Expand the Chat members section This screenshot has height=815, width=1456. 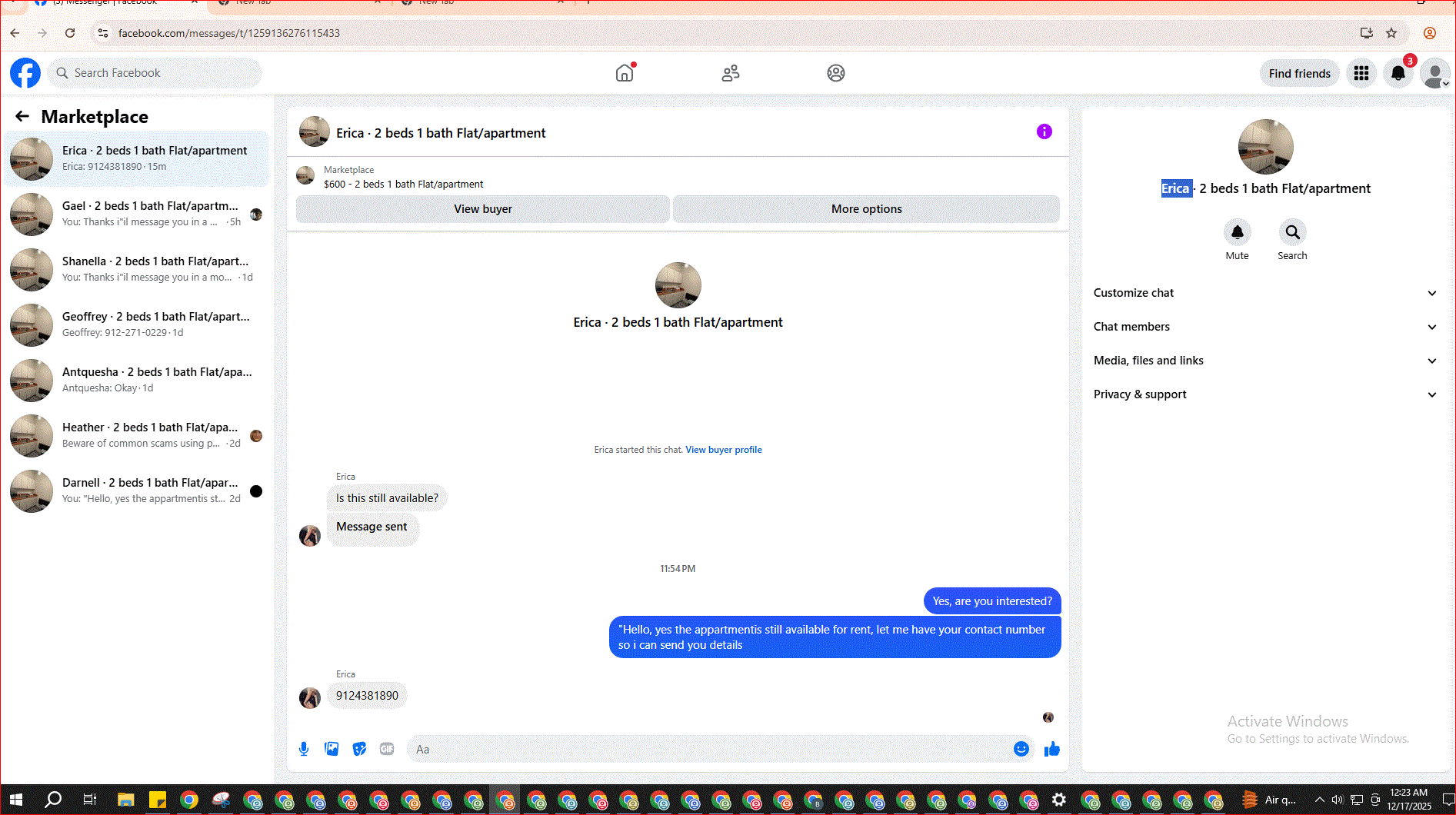point(1265,327)
